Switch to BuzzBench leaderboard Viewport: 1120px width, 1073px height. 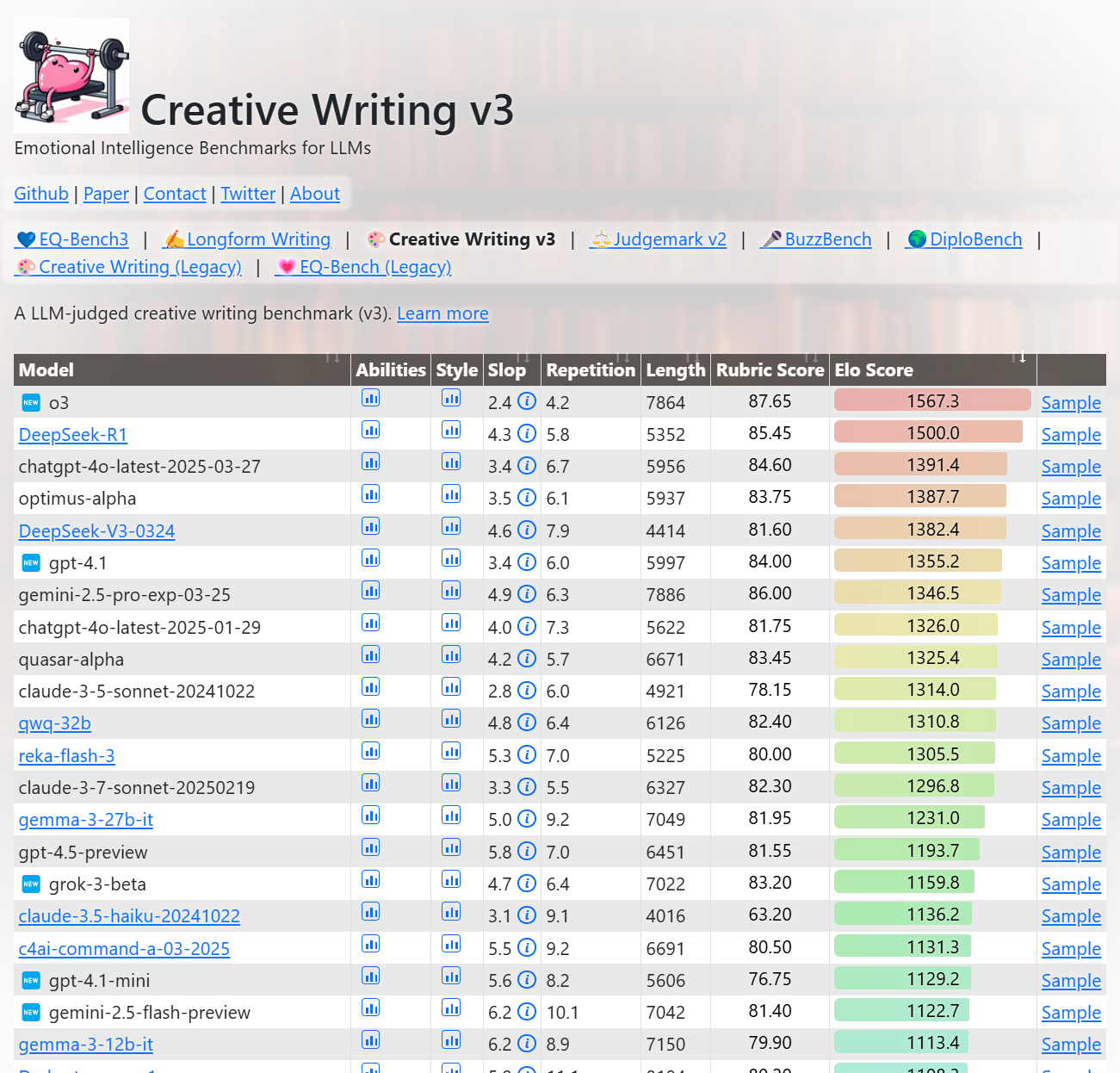pos(816,239)
